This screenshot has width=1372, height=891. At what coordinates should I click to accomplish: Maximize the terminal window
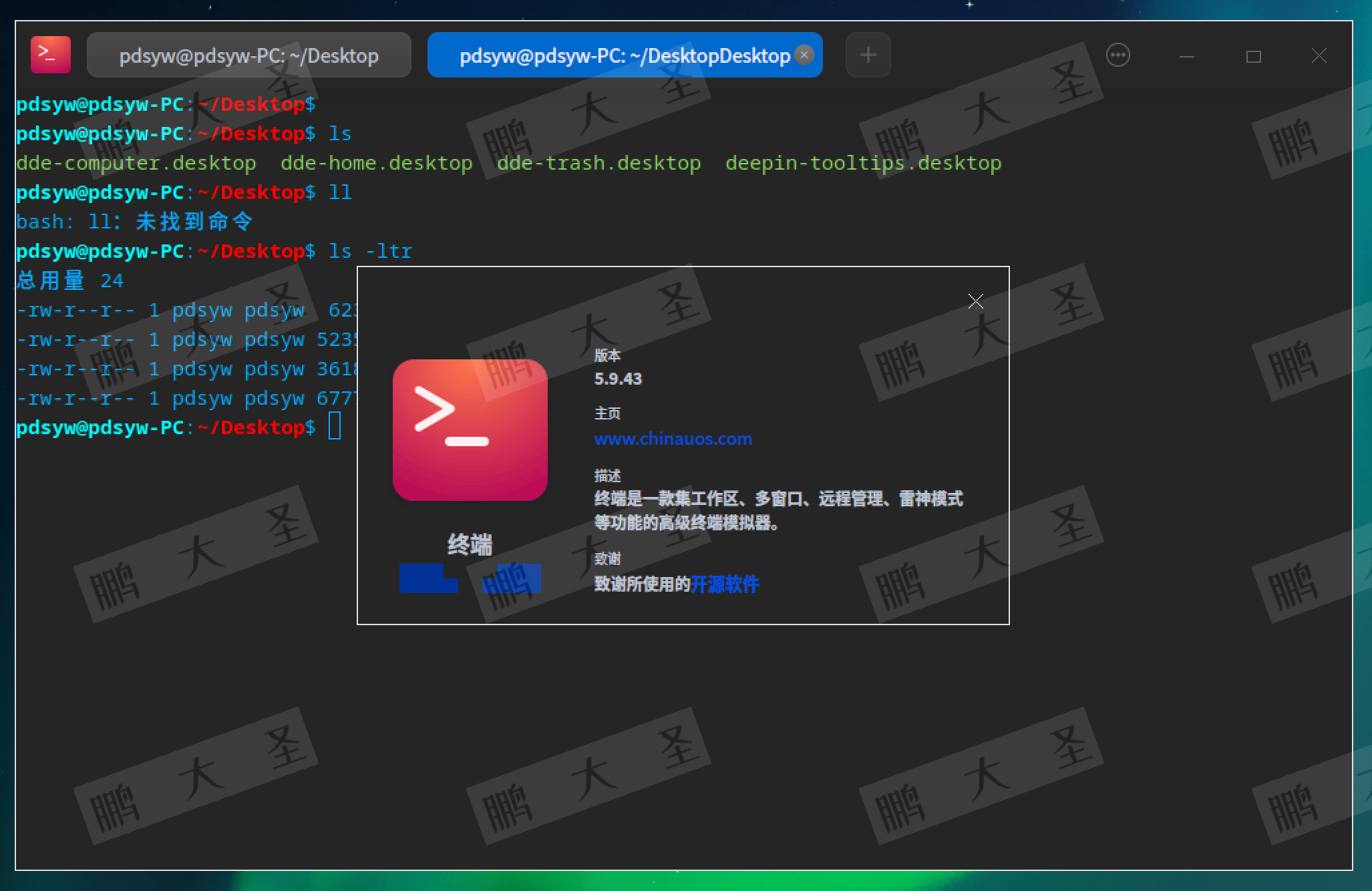pos(1254,56)
